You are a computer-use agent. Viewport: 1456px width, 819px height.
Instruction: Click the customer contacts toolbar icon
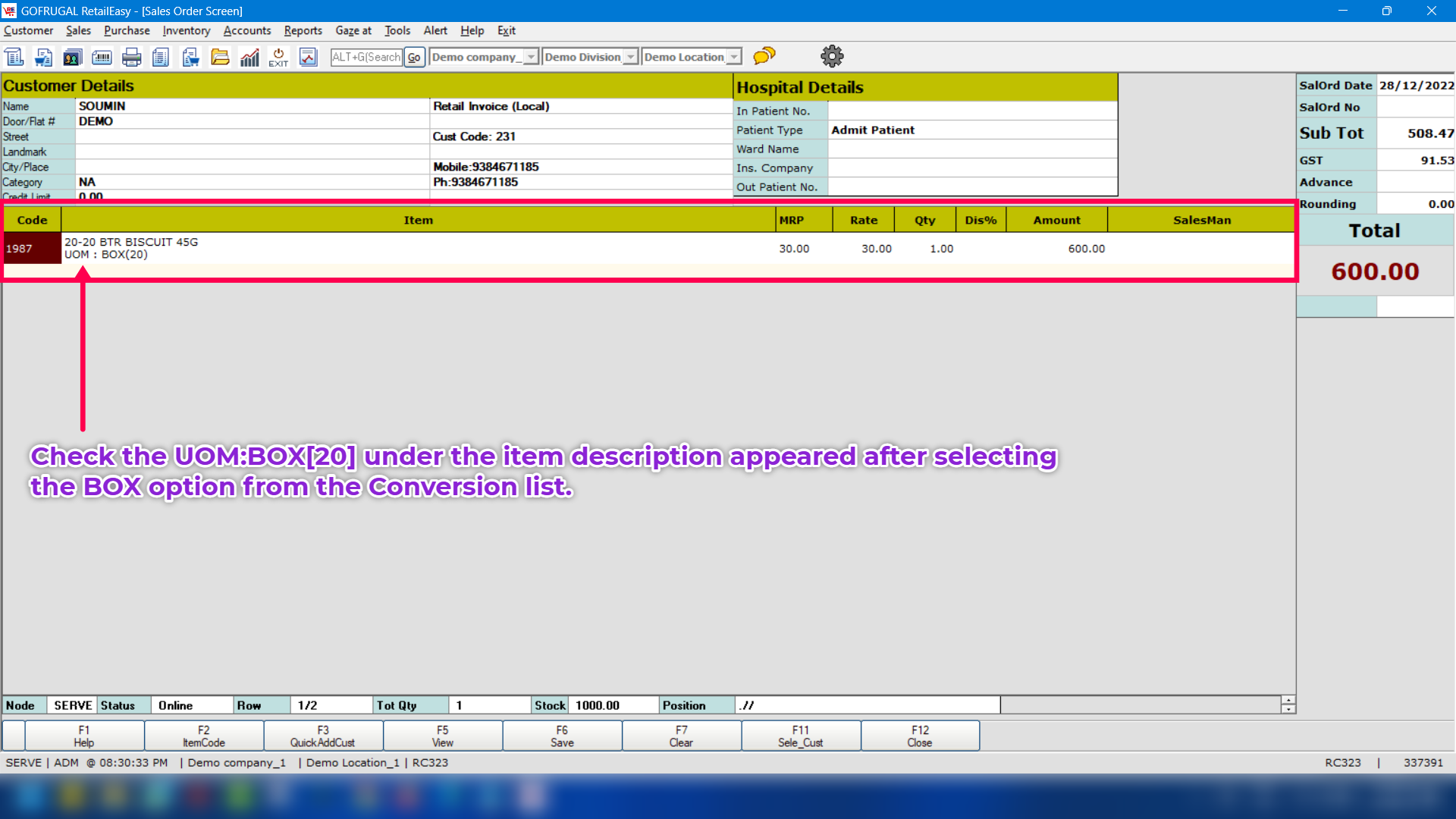pyautogui.click(x=73, y=57)
